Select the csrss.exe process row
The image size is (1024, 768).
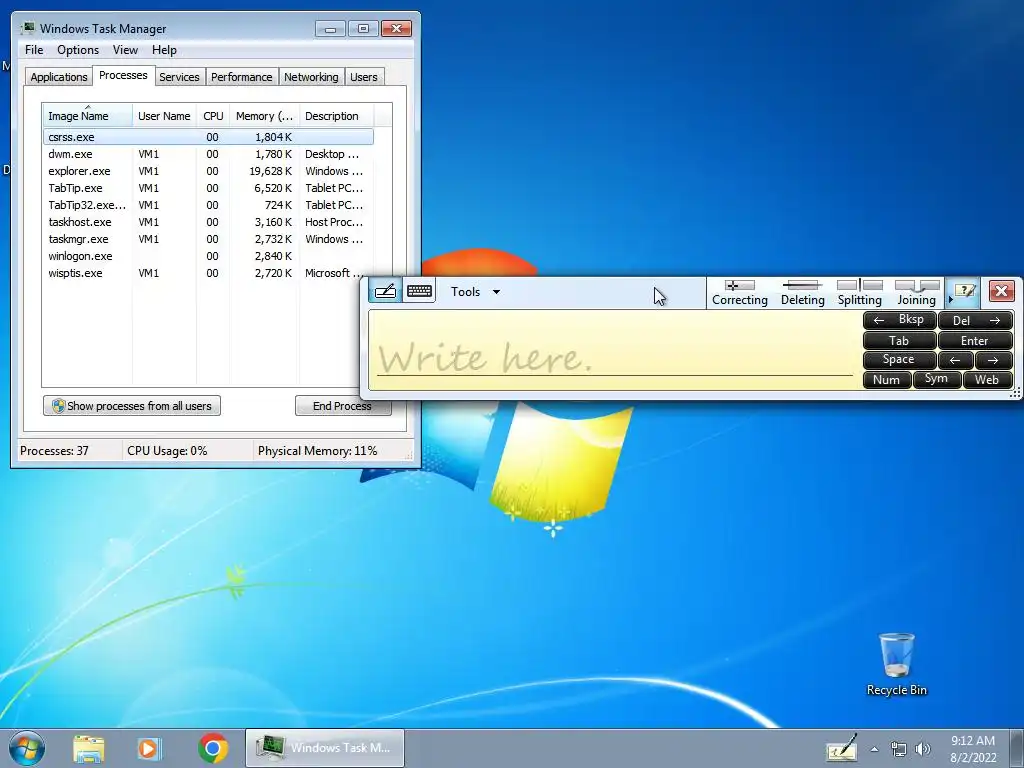coord(208,137)
